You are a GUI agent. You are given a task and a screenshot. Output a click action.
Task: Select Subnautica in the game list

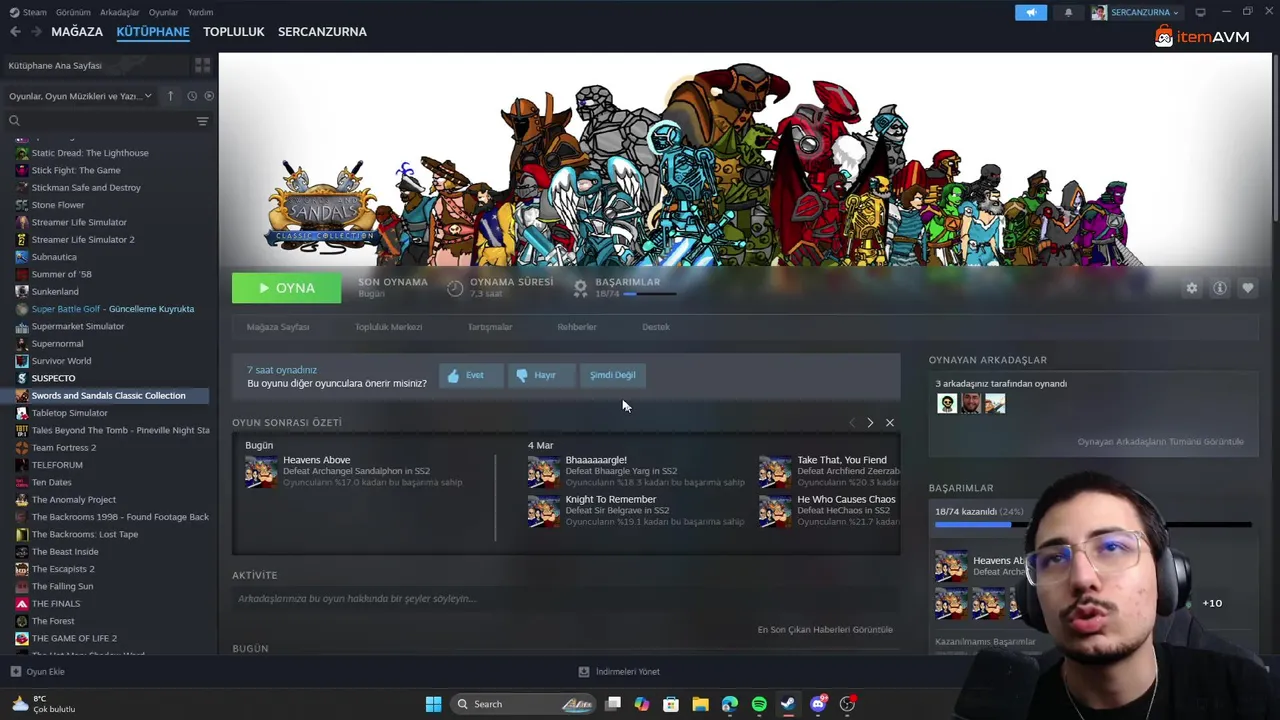[54, 257]
